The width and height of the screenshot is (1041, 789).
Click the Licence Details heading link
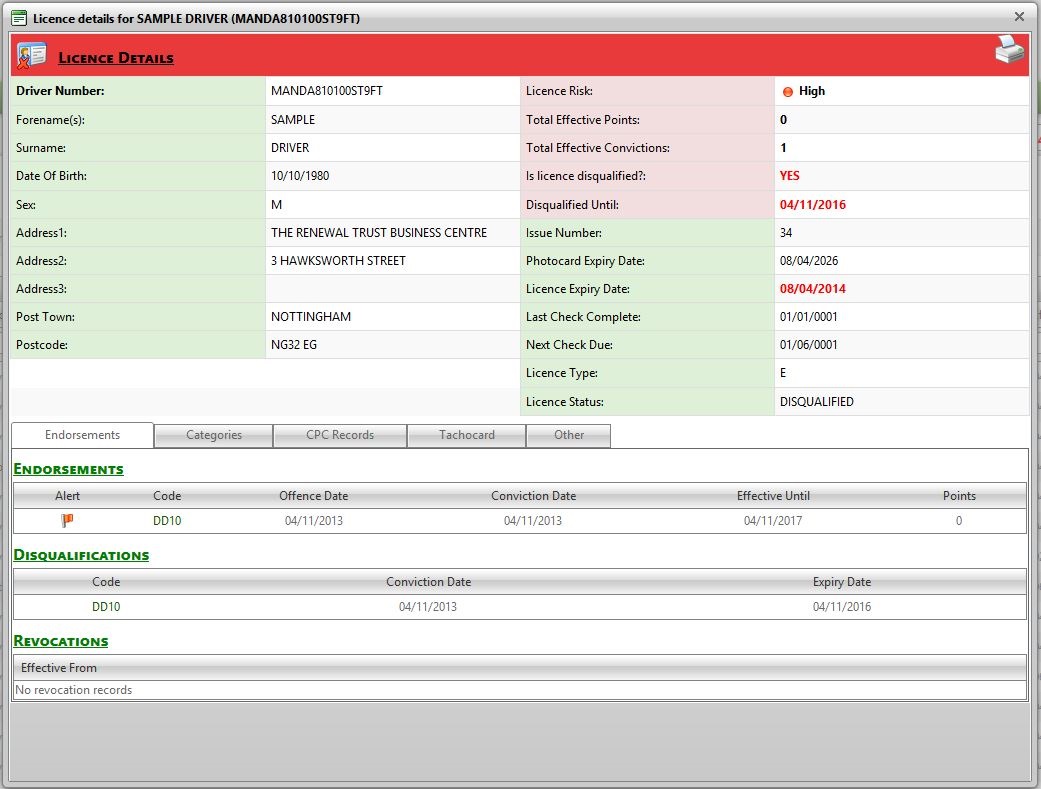(116, 58)
